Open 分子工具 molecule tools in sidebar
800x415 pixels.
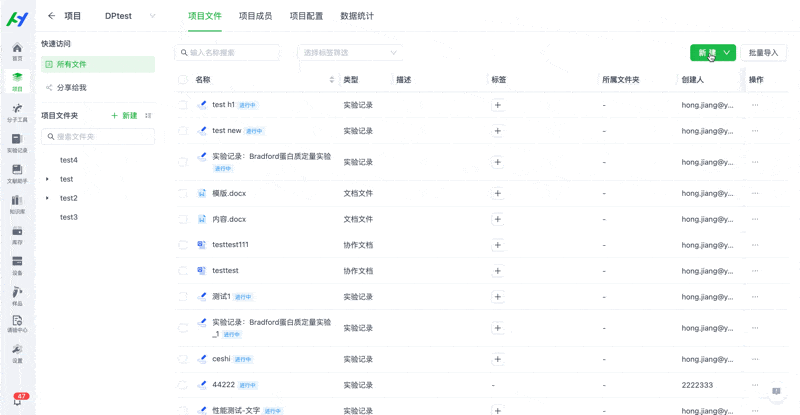pos(17,113)
